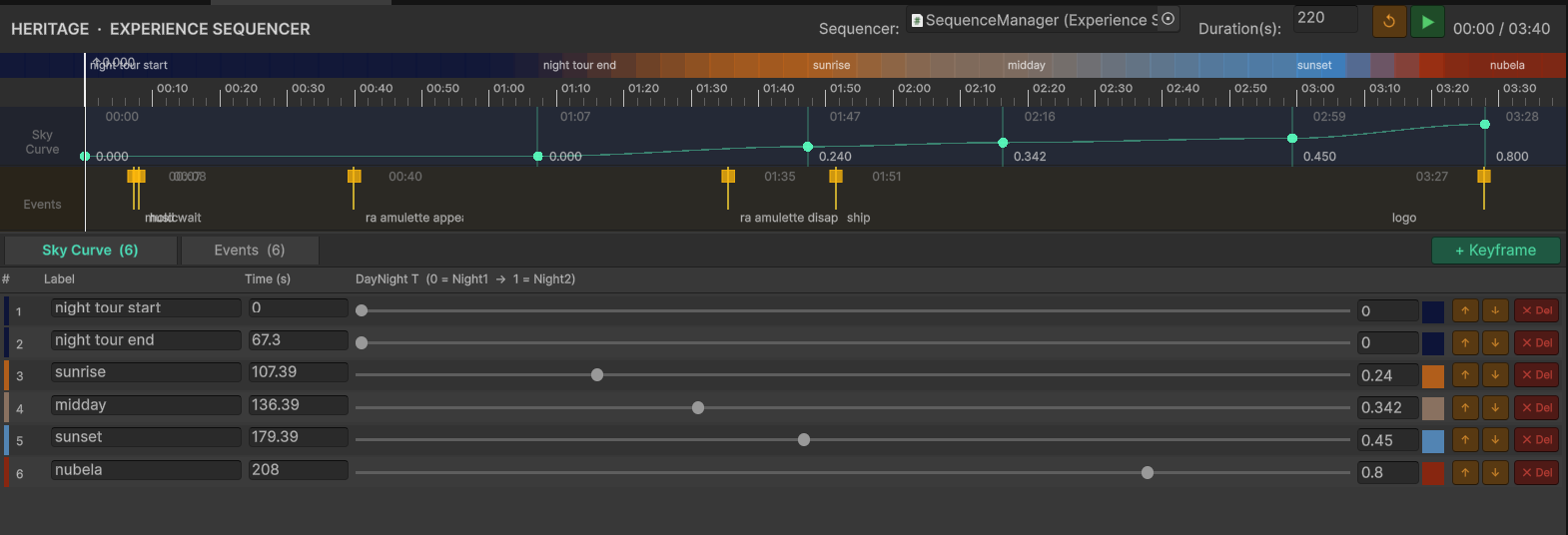This screenshot has height=535, width=1568.
Task: Edit the label field 'sunrise'
Action: (146, 372)
